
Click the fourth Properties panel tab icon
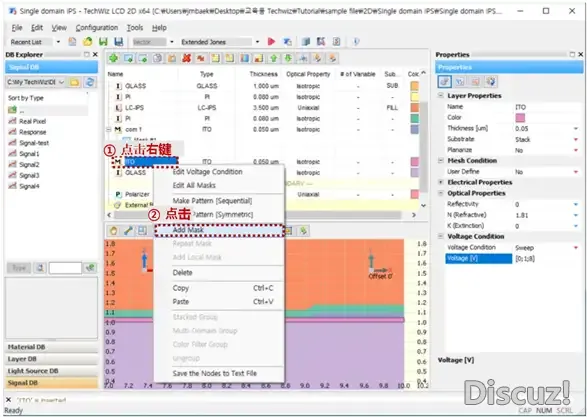491,81
